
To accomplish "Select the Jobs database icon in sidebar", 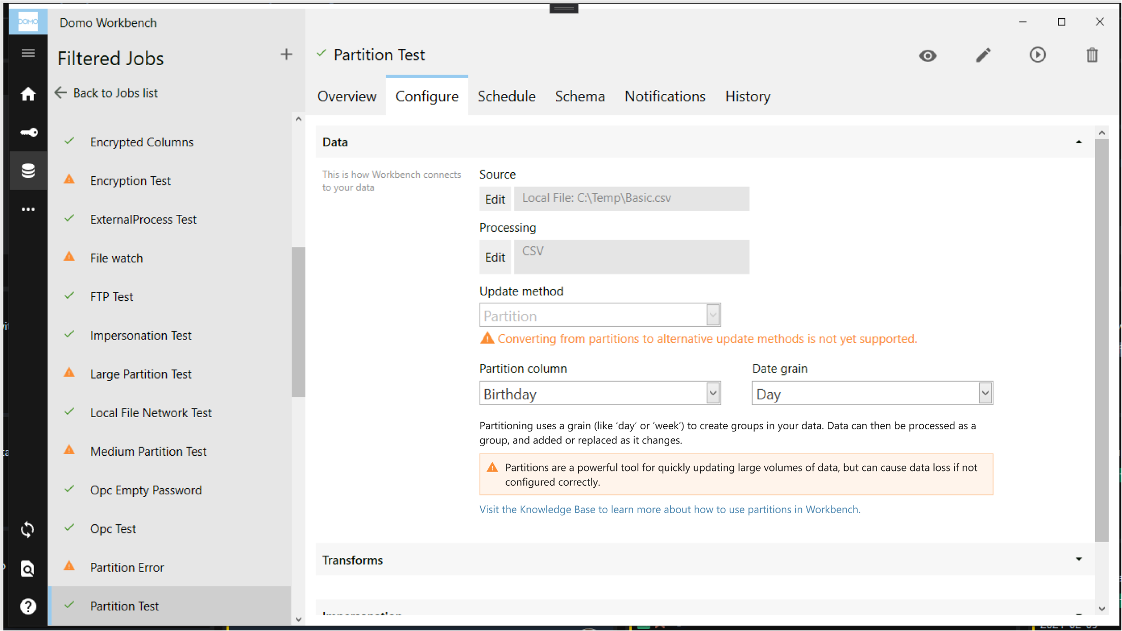I will [27, 170].
